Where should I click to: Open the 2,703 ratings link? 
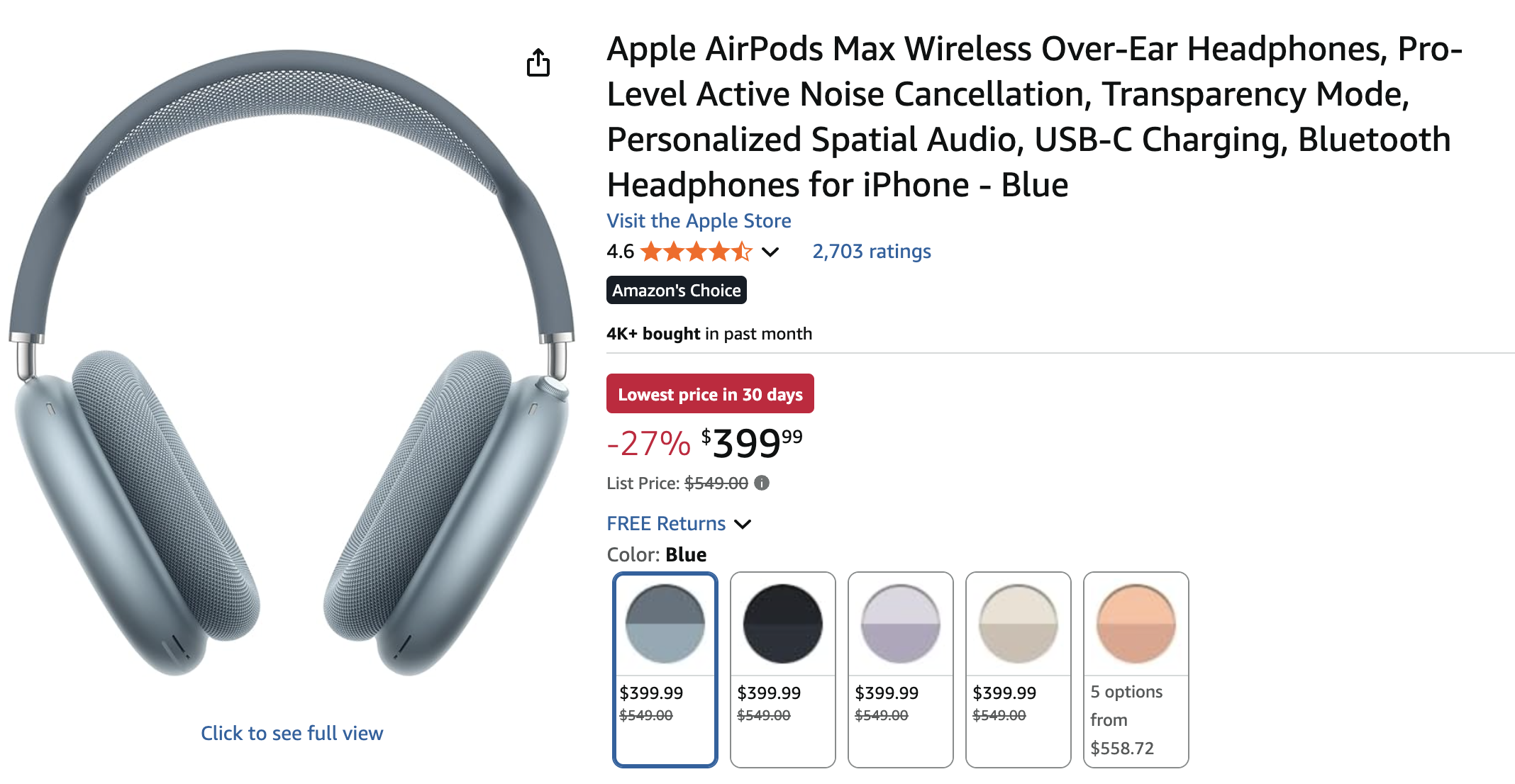tap(872, 252)
